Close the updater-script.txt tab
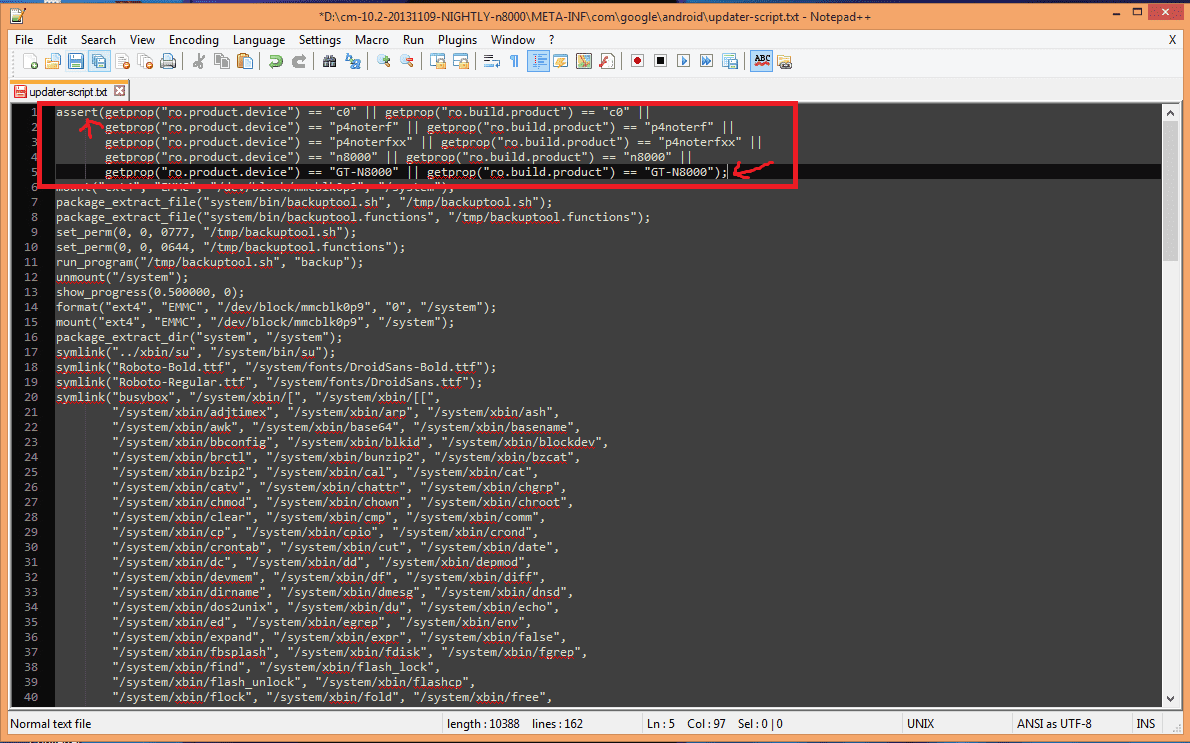This screenshot has height=743, width=1190. [119, 92]
